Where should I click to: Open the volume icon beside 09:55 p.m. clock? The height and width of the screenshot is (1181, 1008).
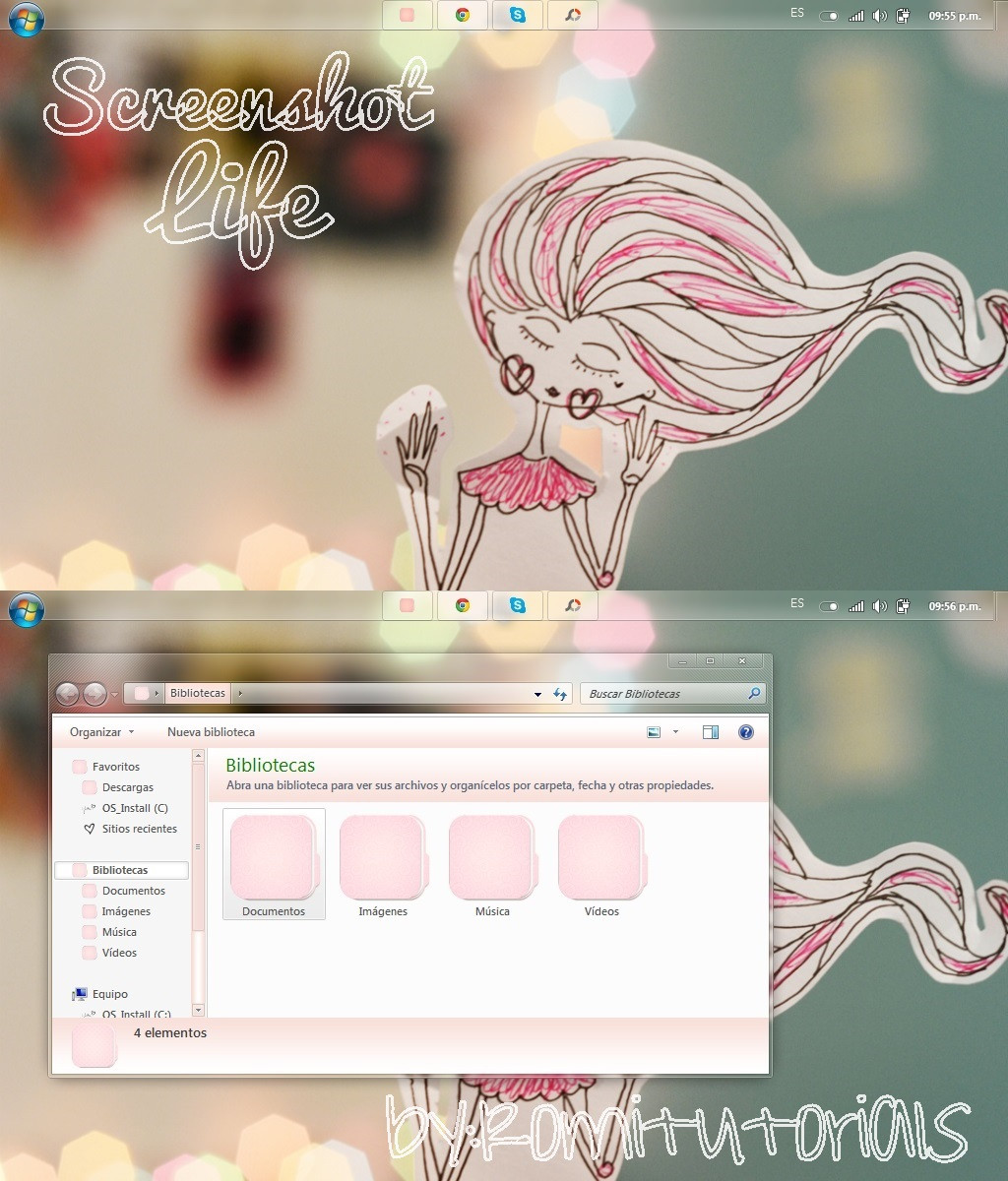click(x=880, y=16)
